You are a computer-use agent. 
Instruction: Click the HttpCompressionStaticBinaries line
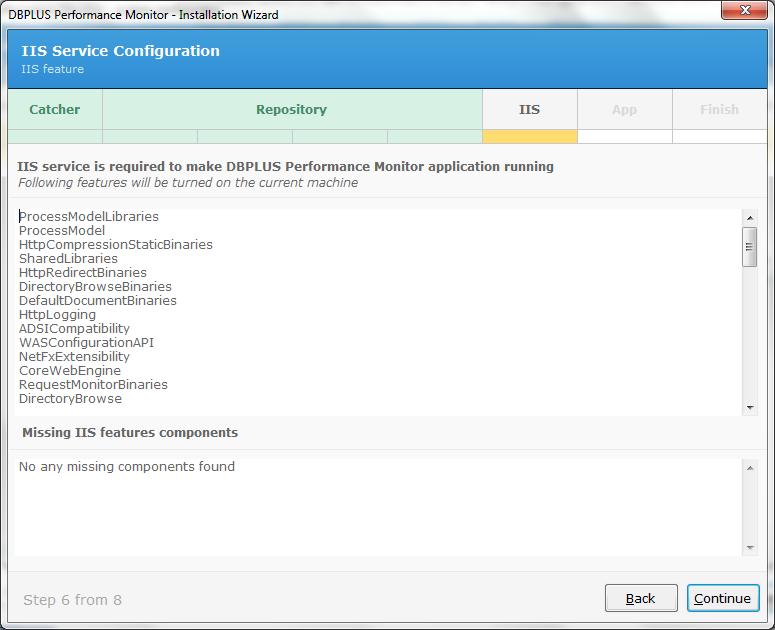(116, 245)
